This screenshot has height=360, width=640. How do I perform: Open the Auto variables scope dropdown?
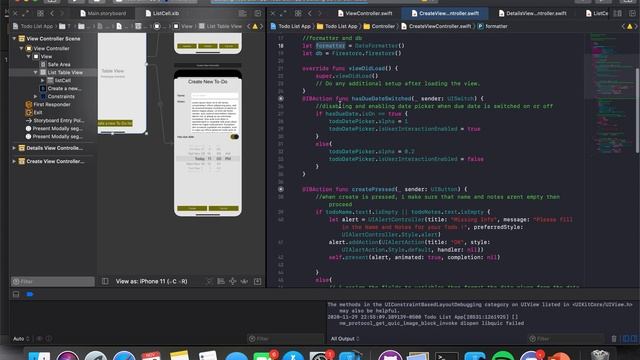21,339
